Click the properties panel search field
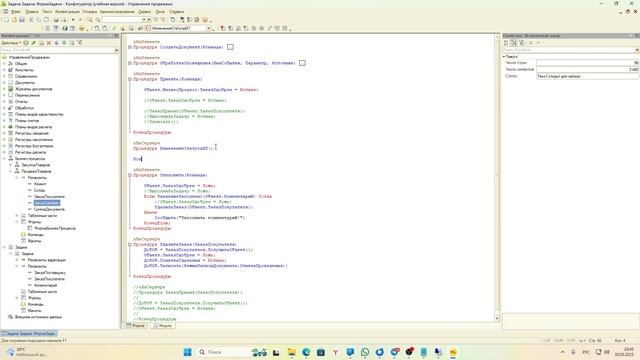The height and width of the screenshot is (360, 640). click(x=569, y=50)
